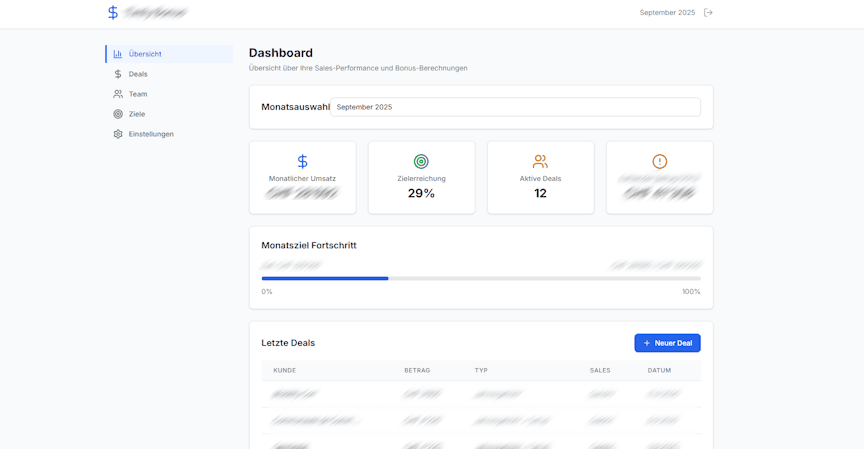The width and height of the screenshot is (864, 449).
Task: Click the Monatsziel Fortschritt progress bar
Action: [480, 278]
